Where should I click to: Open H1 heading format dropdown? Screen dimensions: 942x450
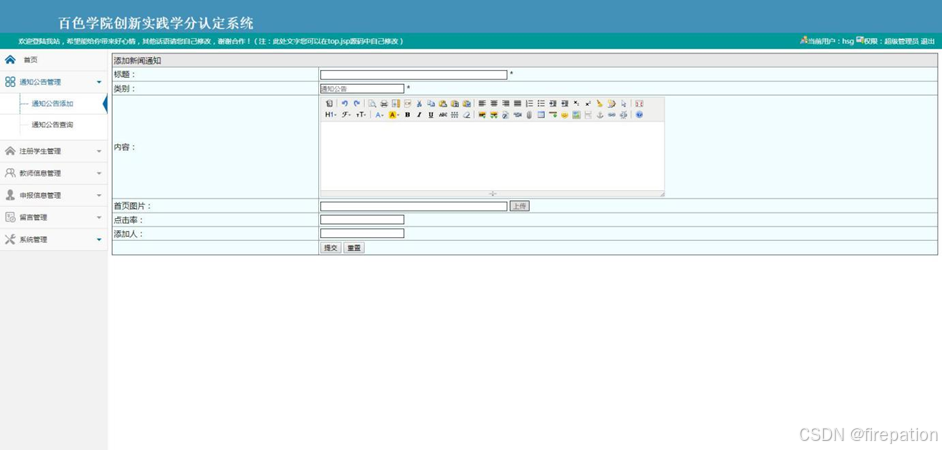pos(330,114)
